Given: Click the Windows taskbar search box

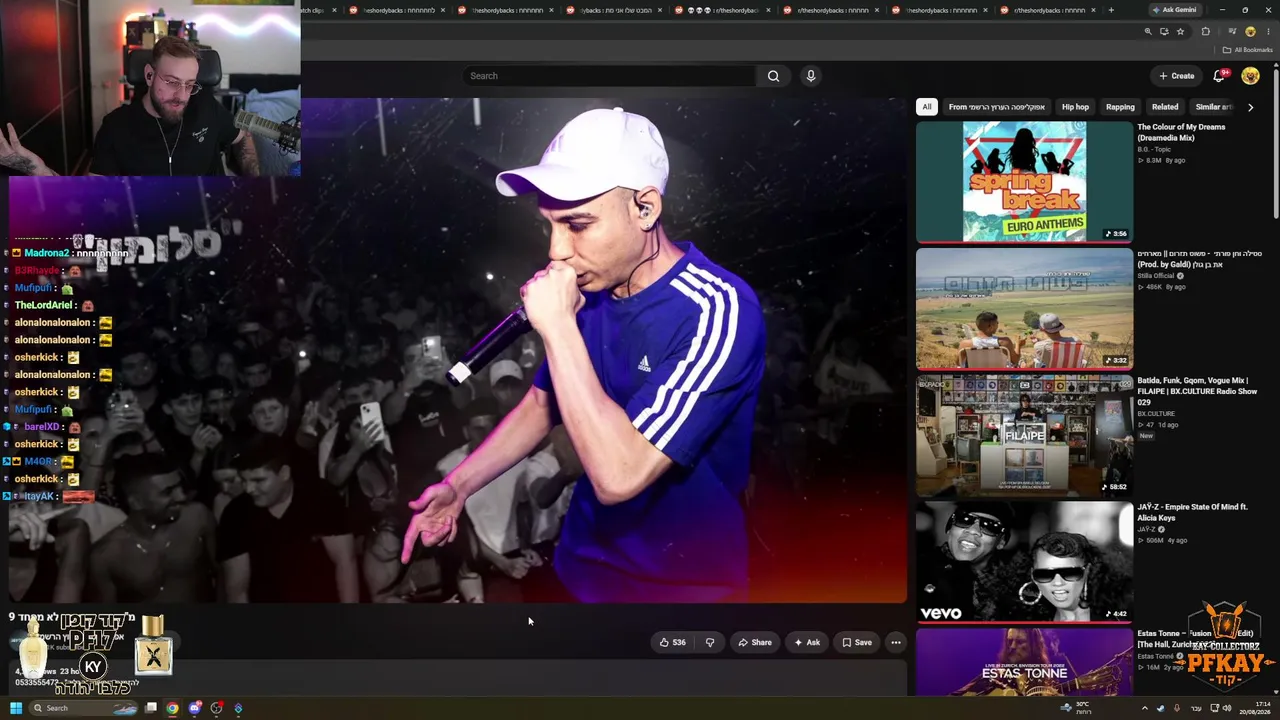Looking at the screenshot, I should point(84,708).
